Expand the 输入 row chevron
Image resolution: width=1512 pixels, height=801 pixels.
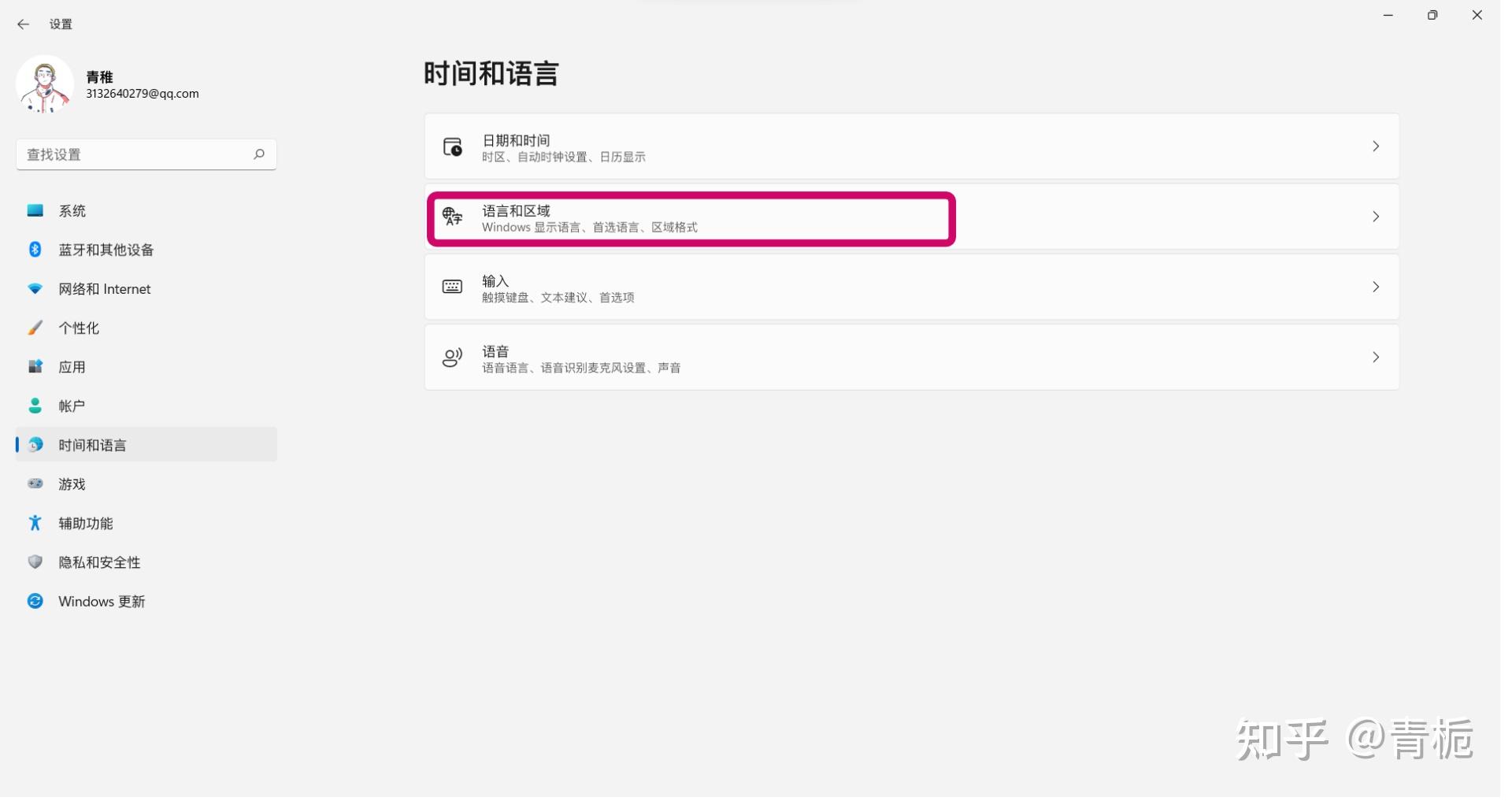click(1376, 287)
